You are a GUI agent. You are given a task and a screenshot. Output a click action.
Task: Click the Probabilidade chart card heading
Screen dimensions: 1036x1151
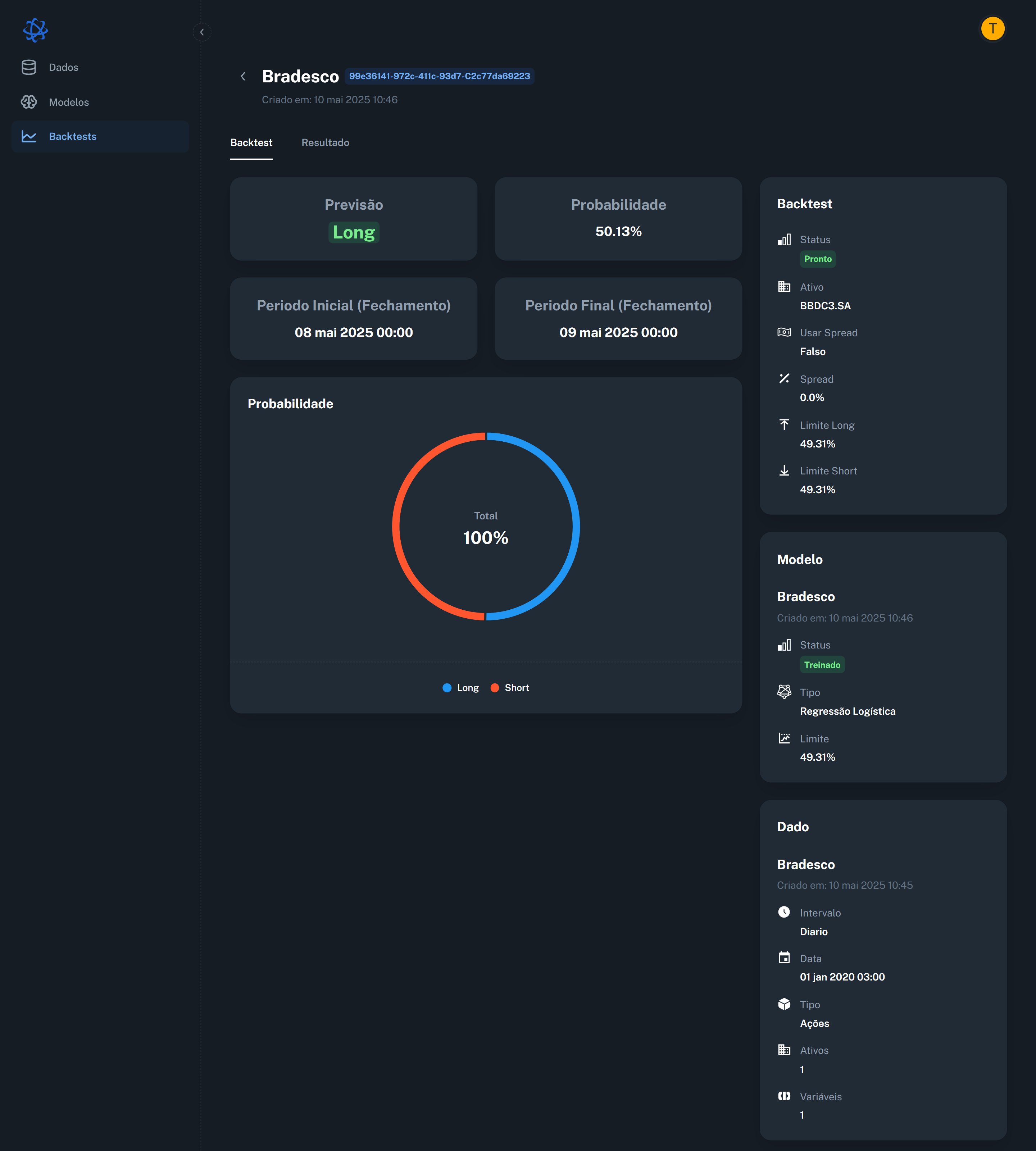[x=290, y=404]
